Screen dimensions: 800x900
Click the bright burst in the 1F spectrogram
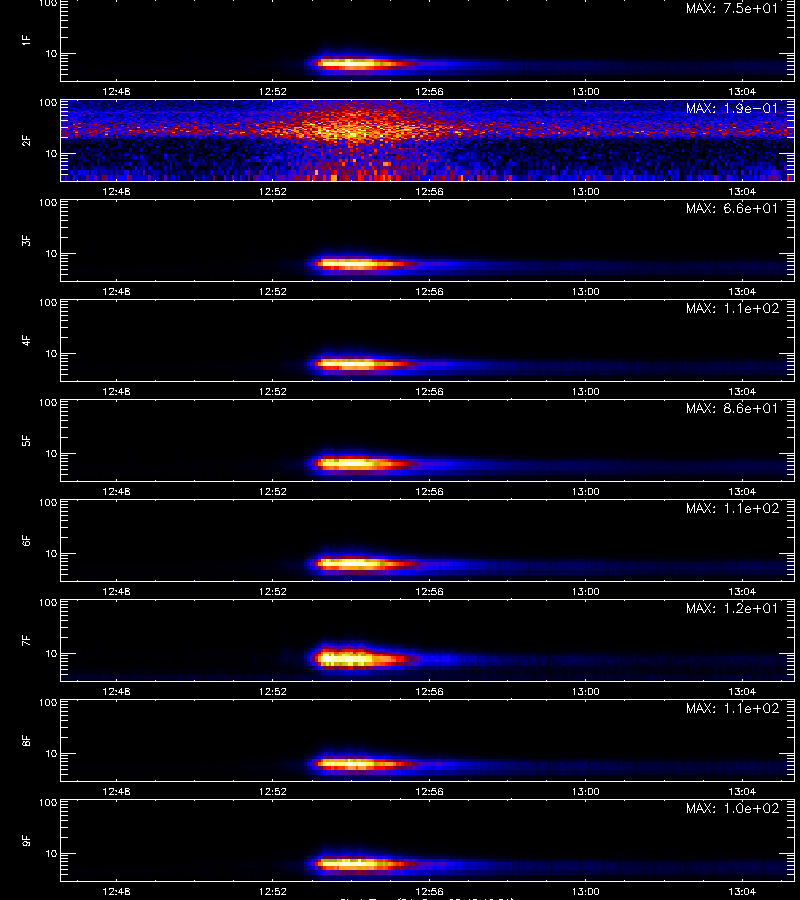coord(359,64)
